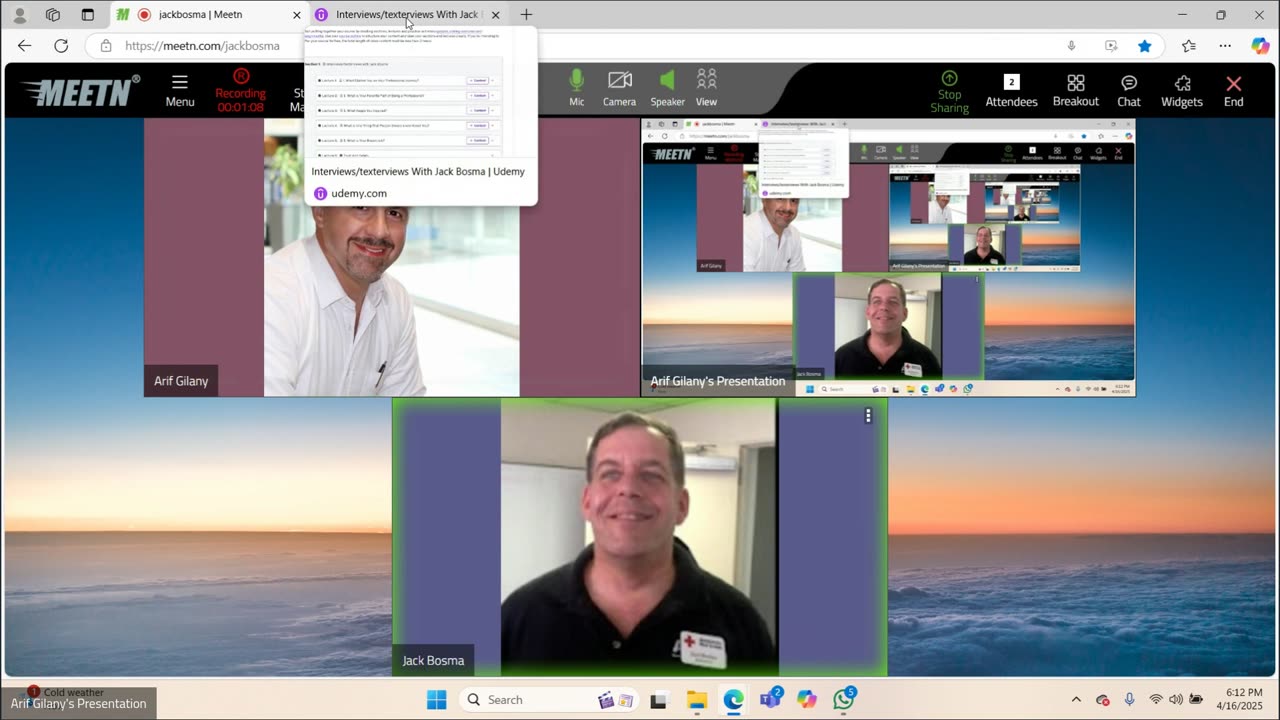1280x720 pixels.
Task: Click the microphone in-use icon in address bar
Action: tap(1071, 46)
